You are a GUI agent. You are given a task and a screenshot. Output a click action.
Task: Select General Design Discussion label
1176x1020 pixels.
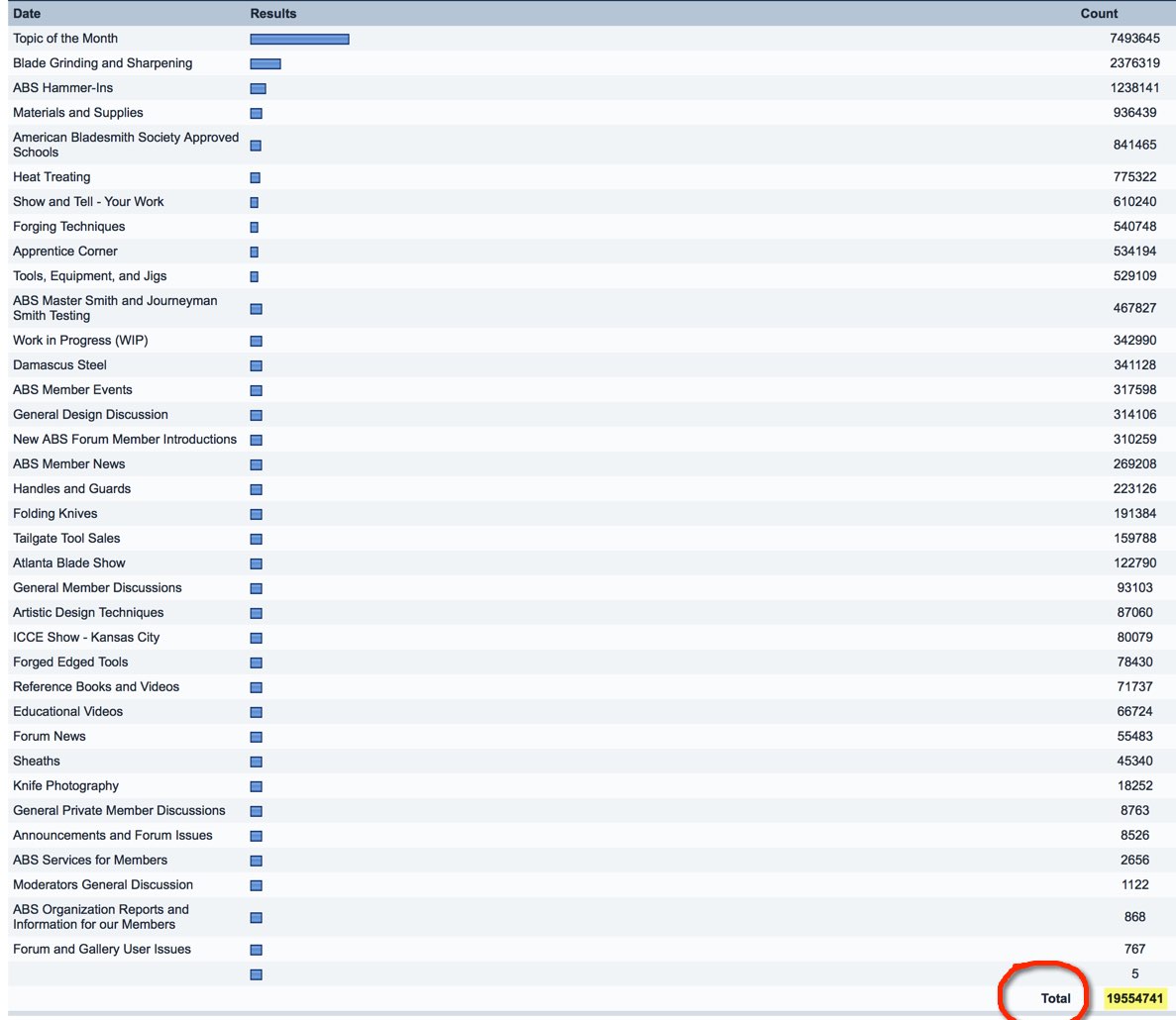click(x=91, y=415)
